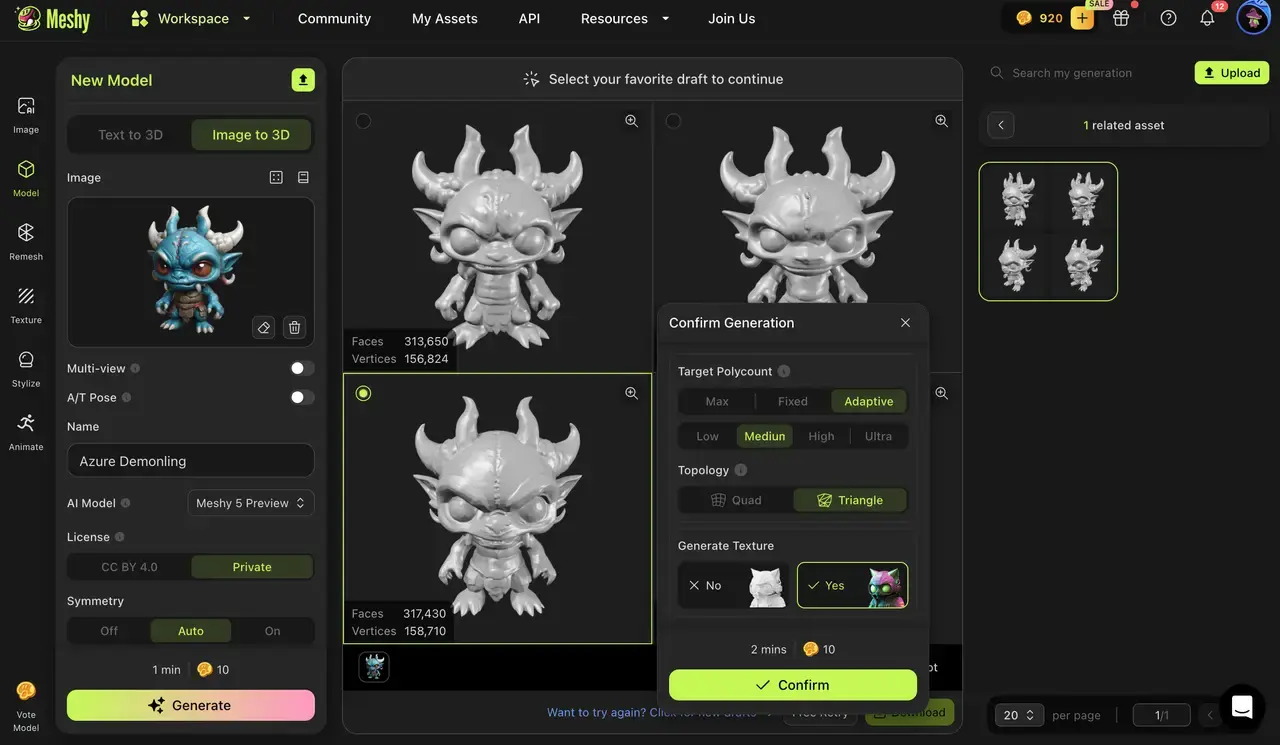Image resolution: width=1280 pixels, height=745 pixels.
Task: Delete the uploaded image with trash icon
Action: 294,327
